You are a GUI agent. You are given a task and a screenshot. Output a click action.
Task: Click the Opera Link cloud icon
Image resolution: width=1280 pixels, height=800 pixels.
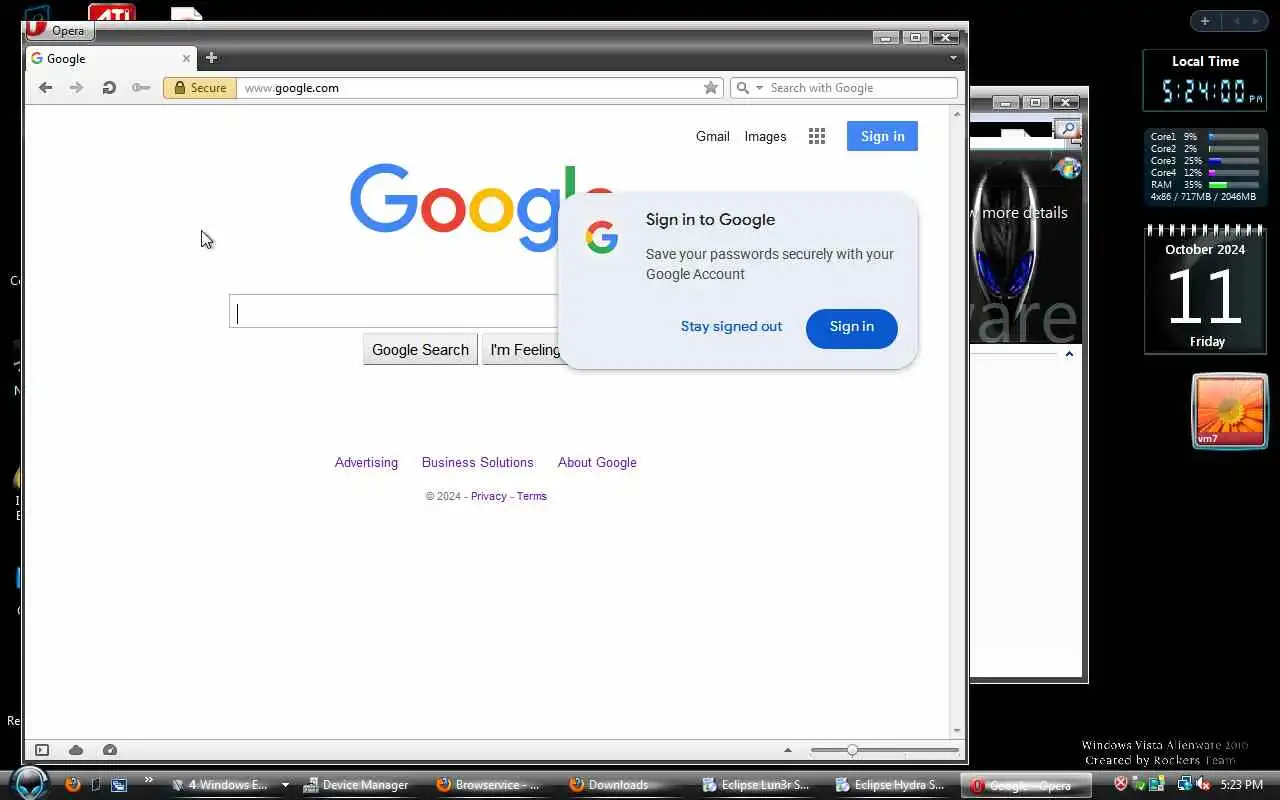point(76,750)
